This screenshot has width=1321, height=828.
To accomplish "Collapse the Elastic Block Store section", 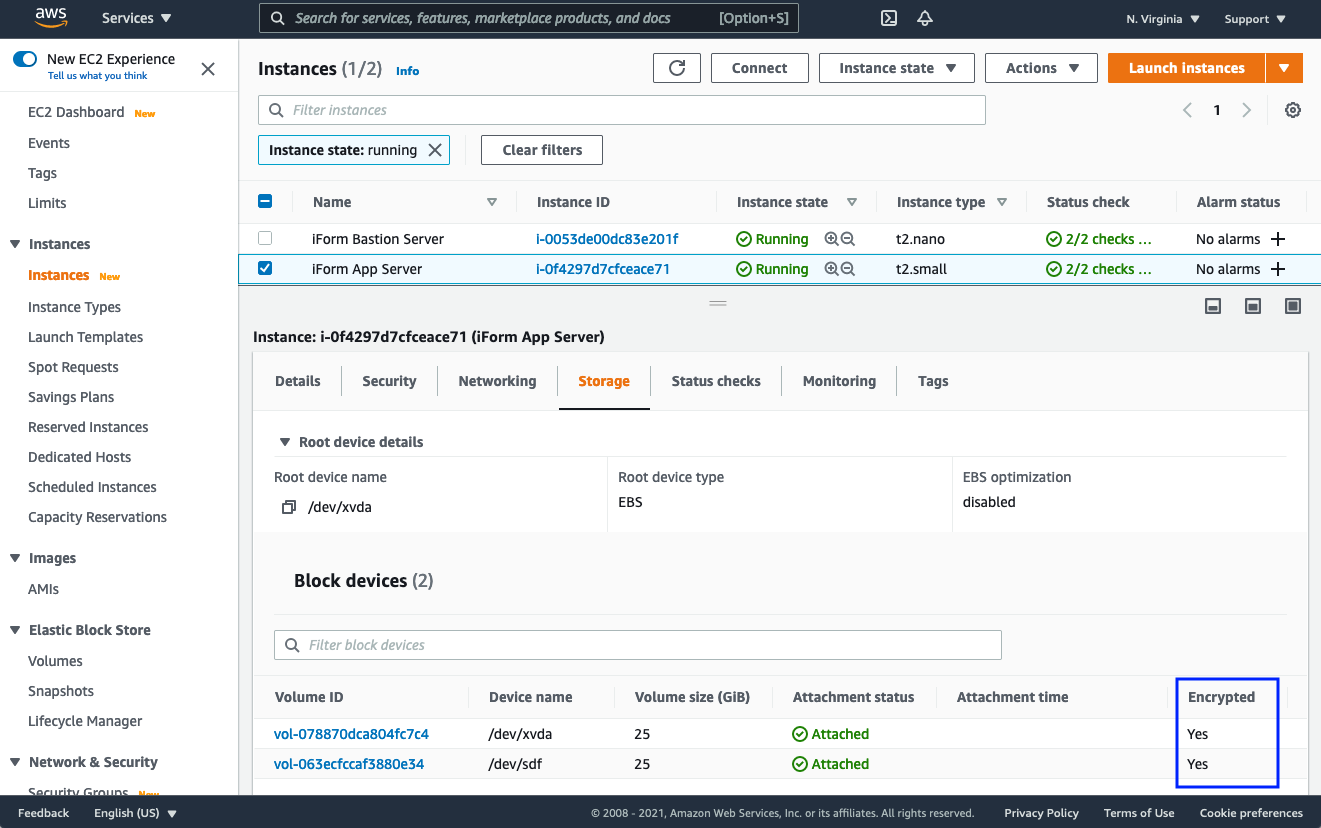I will (15, 630).
